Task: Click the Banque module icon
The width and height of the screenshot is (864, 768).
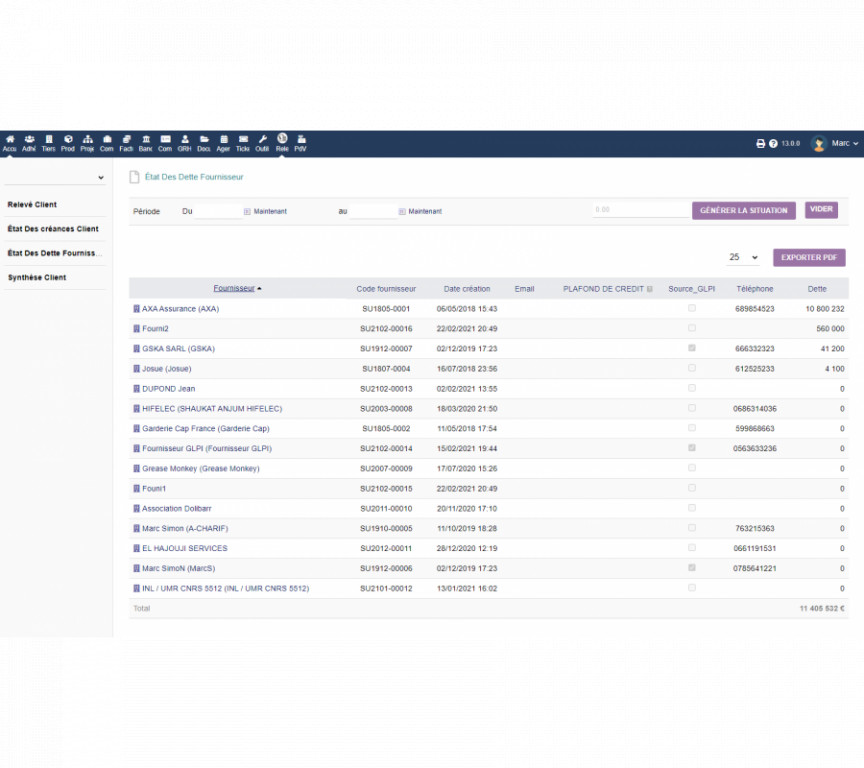Action: click(146, 143)
